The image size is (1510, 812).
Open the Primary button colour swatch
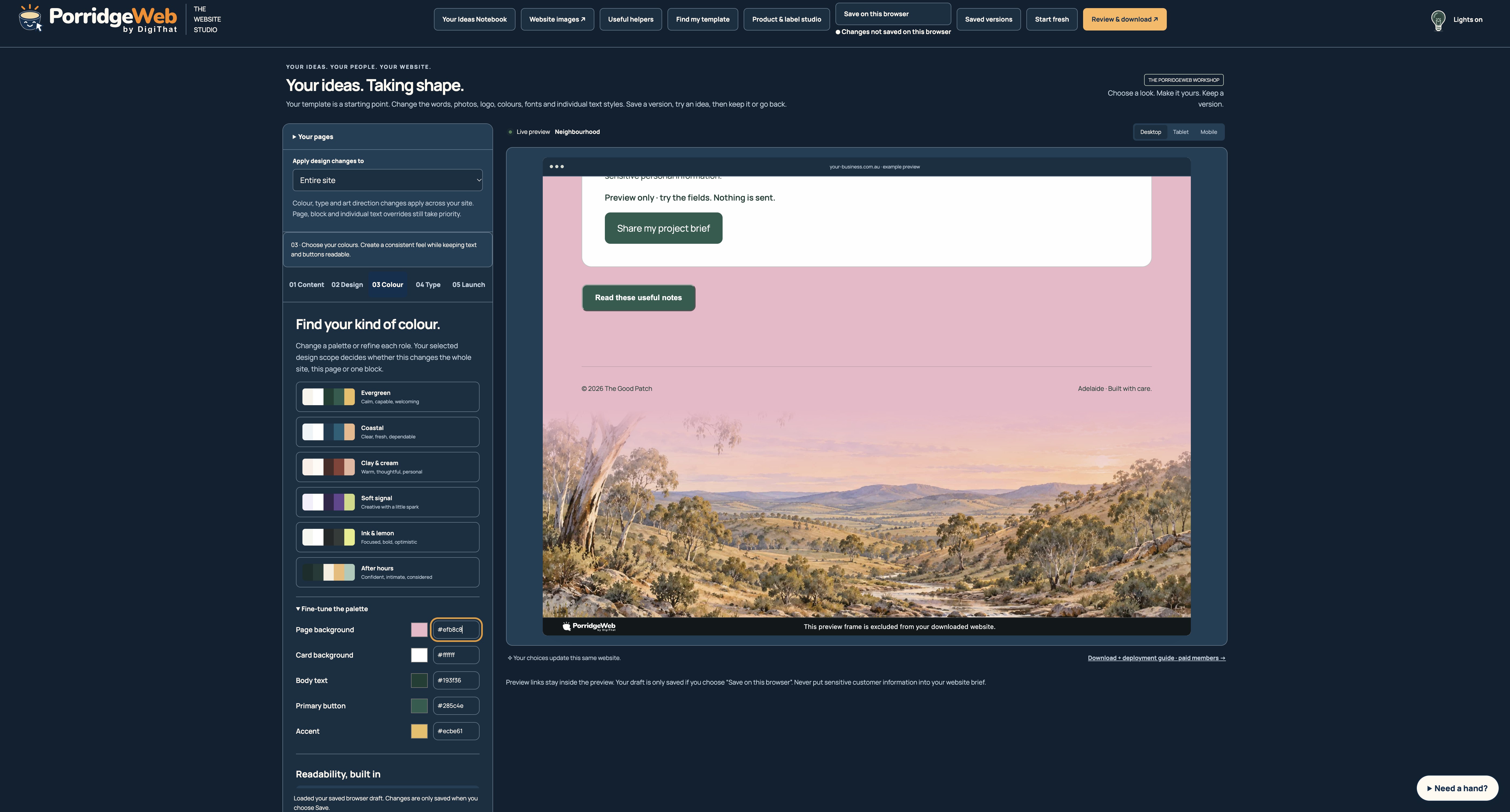419,706
